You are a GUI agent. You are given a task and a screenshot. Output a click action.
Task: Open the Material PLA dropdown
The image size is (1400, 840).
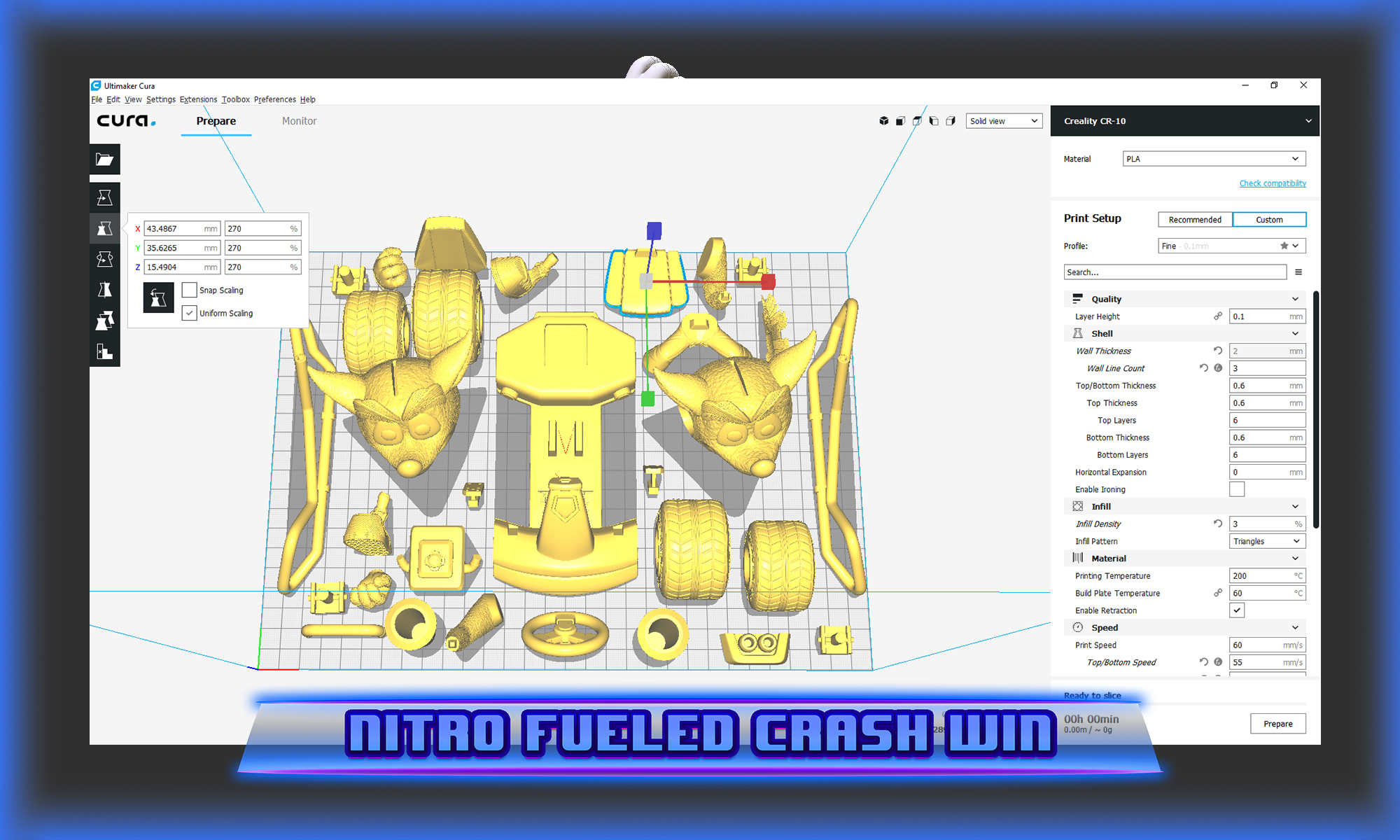1213,159
